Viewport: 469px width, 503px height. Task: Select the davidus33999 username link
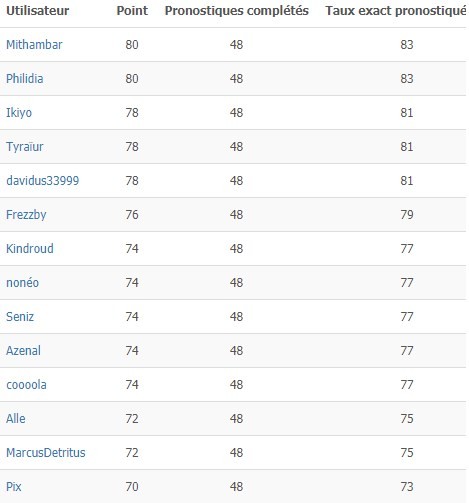43,181
